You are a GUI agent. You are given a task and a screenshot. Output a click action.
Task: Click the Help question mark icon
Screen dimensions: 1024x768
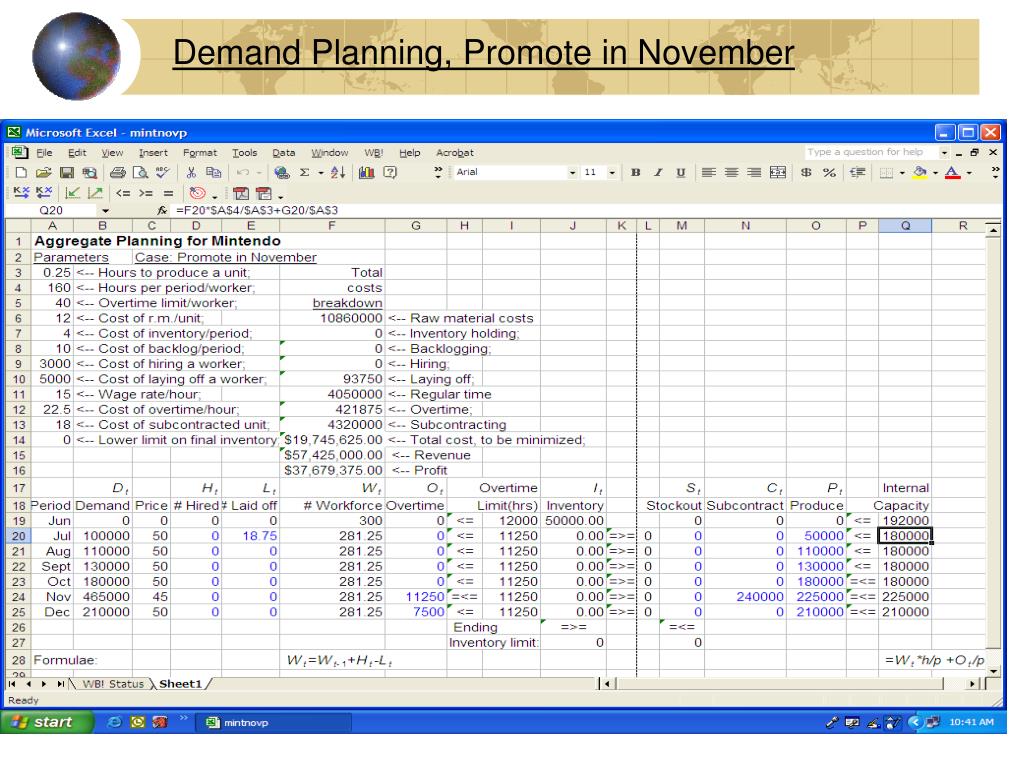(390, 172)
